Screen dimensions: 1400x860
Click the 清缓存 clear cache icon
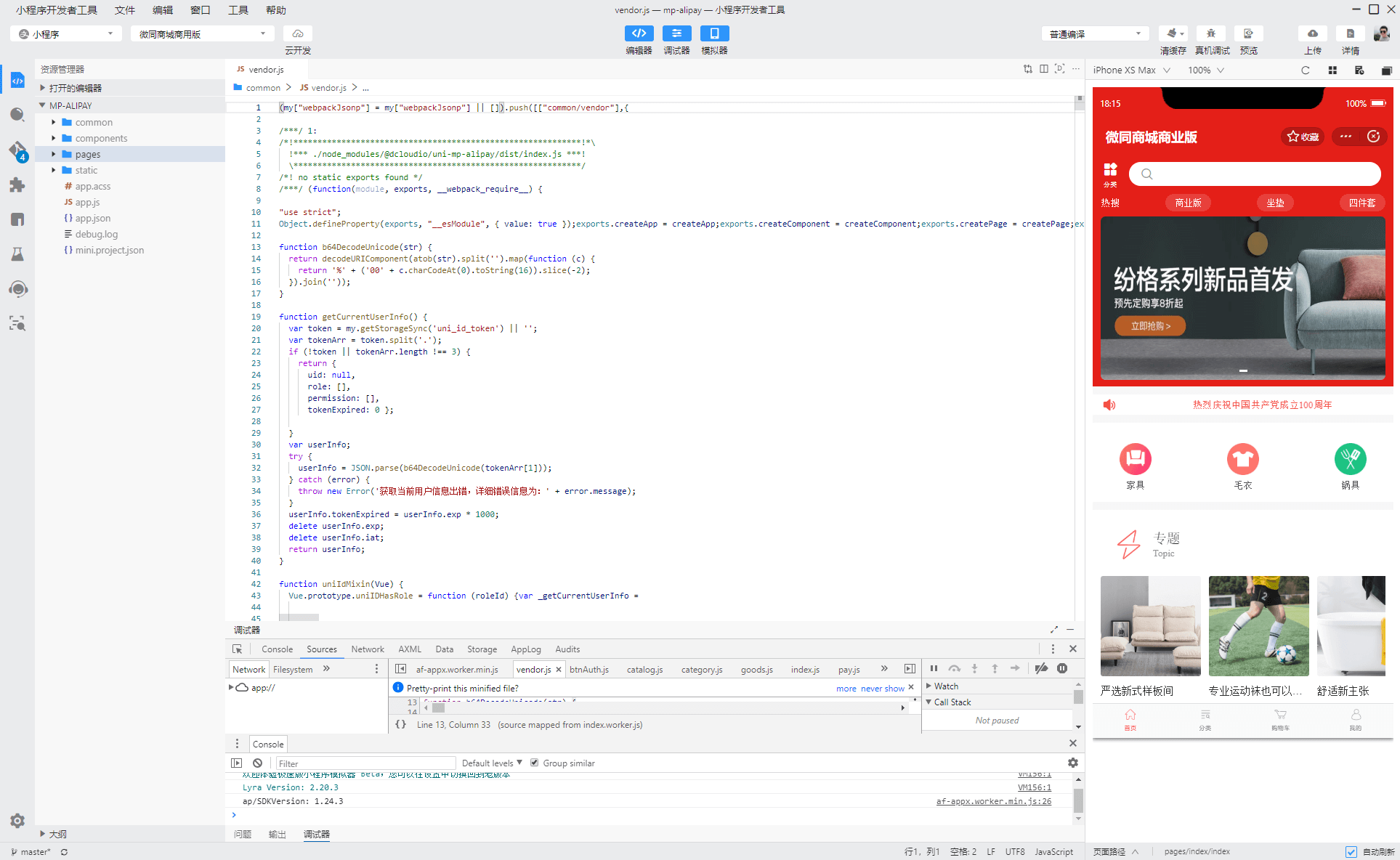[x=1173, y=33]
